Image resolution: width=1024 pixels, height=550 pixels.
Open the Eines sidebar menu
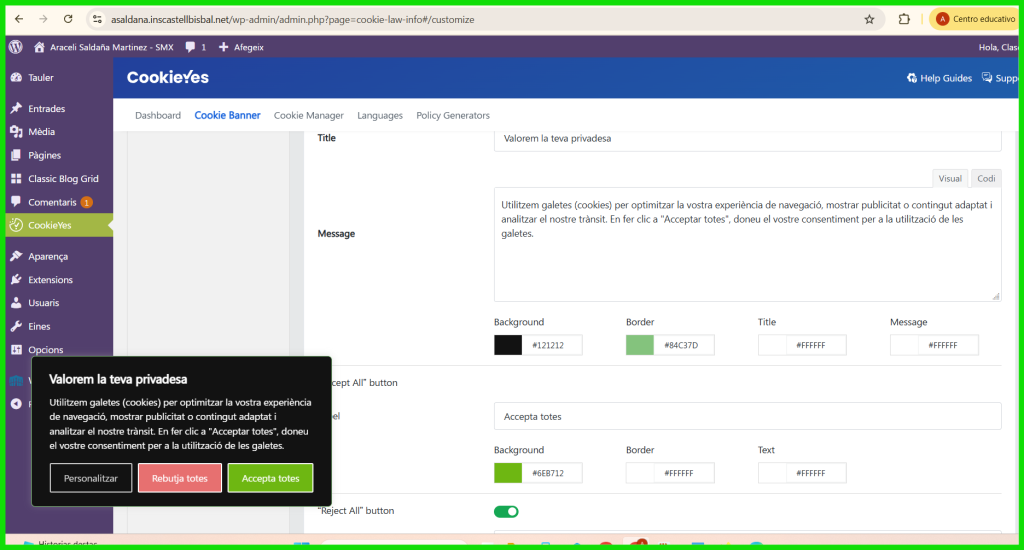(39, 326)
